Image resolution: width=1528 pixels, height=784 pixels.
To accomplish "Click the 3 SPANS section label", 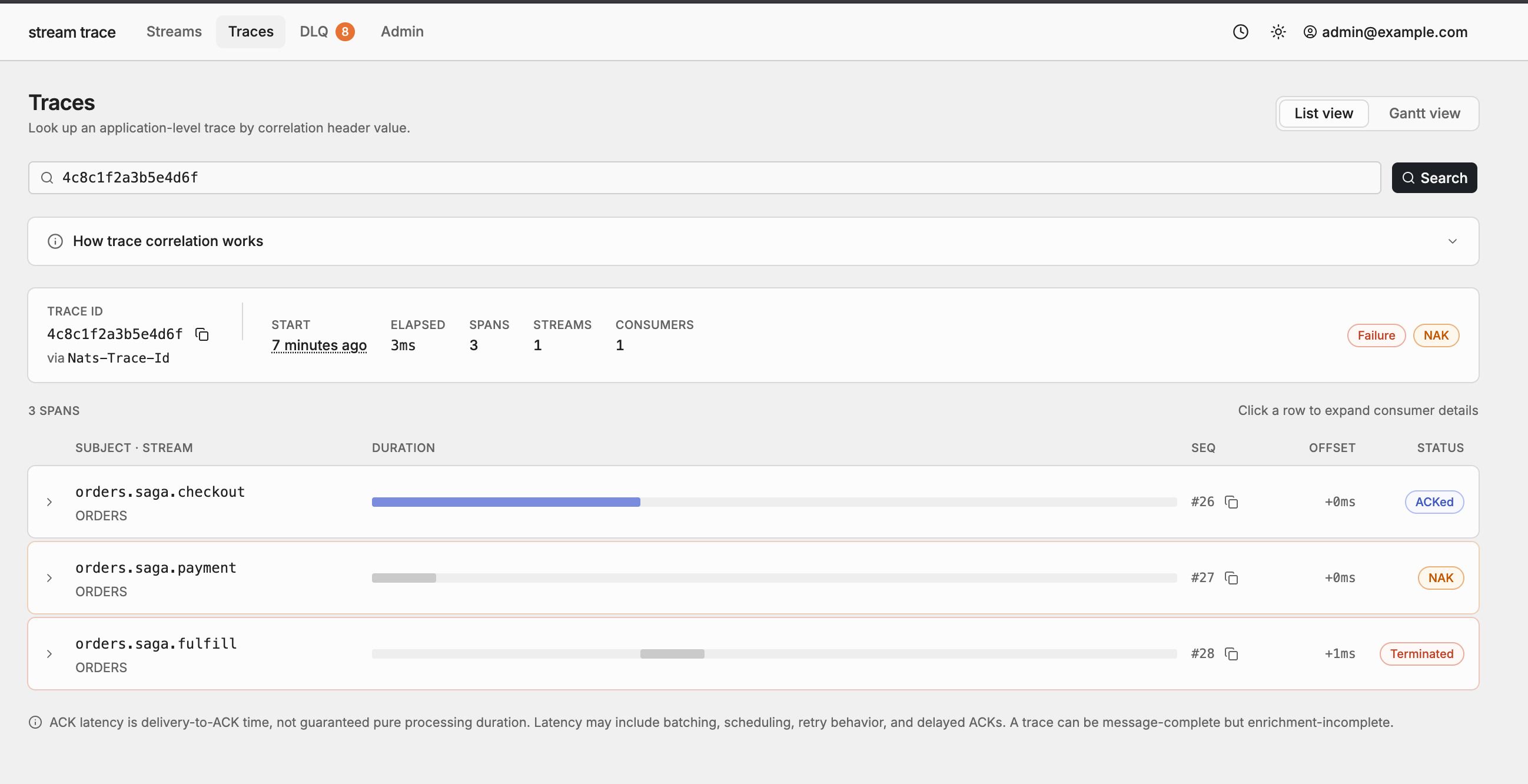I will coord(54,411).
